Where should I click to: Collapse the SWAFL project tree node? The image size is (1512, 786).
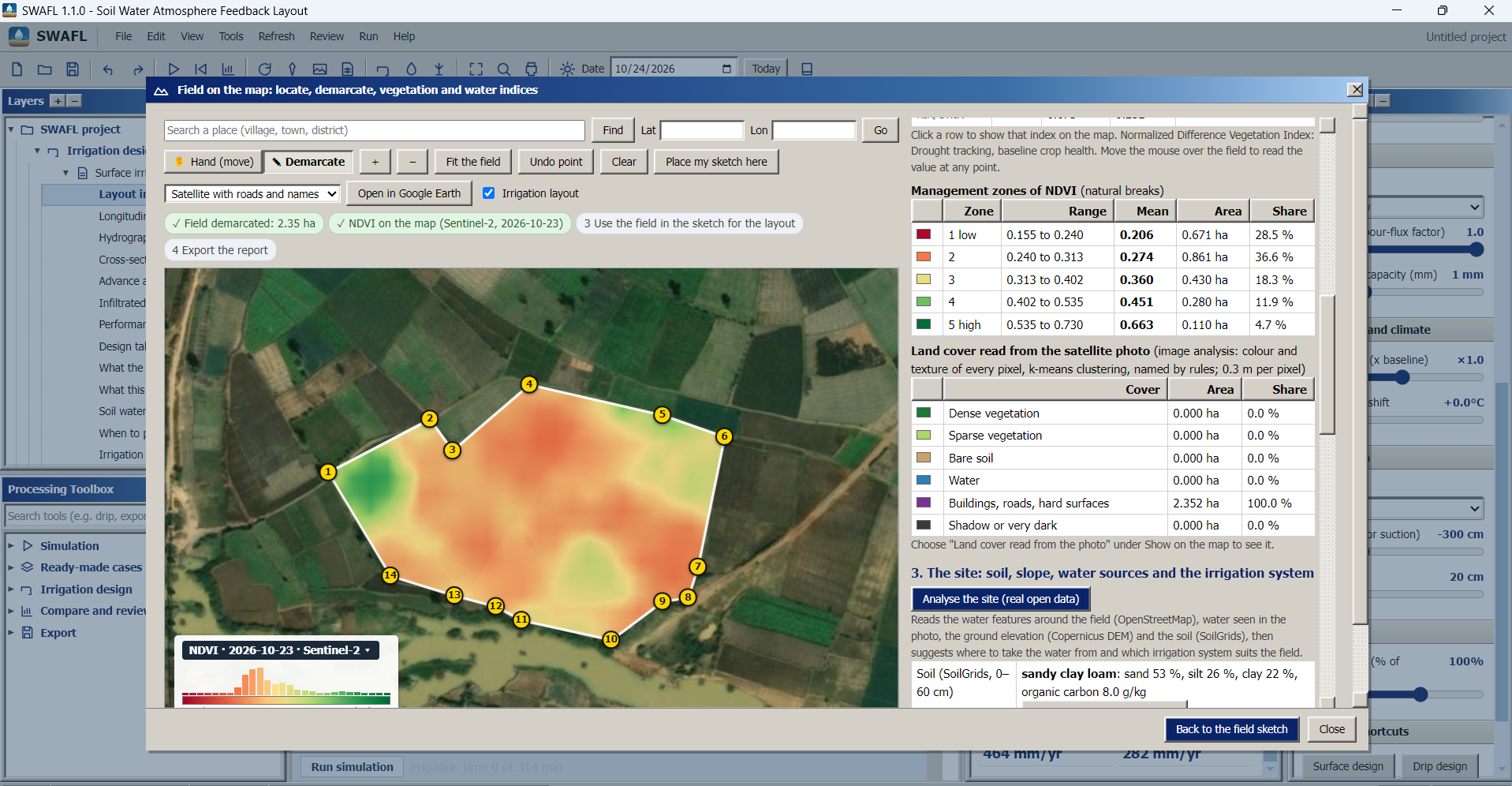[x=11, y=129]
